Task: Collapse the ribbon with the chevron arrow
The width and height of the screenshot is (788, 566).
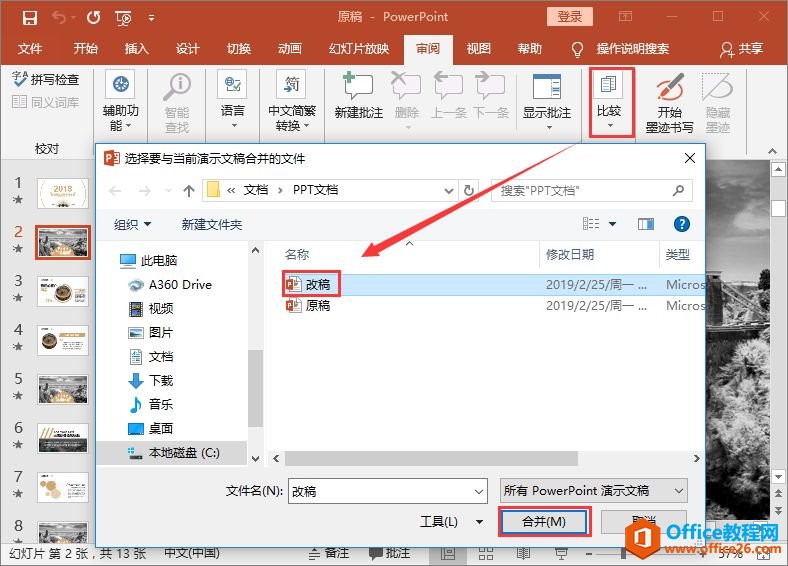Action: point(772,151)
